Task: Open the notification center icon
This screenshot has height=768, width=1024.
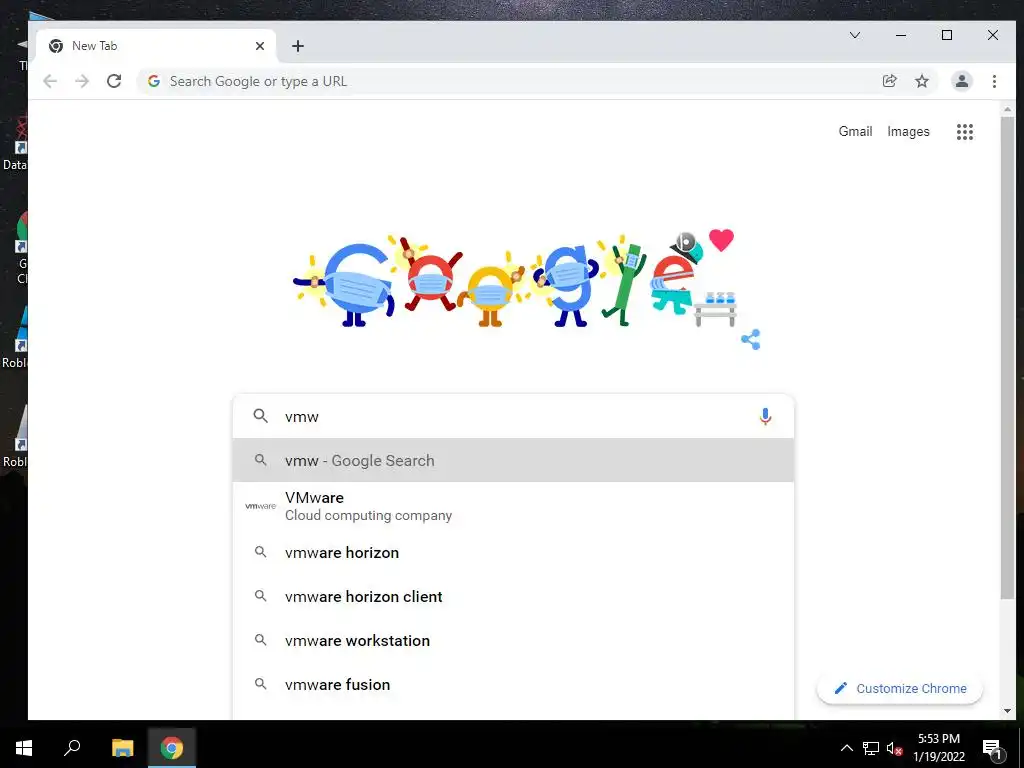Action: click(992, 748)
